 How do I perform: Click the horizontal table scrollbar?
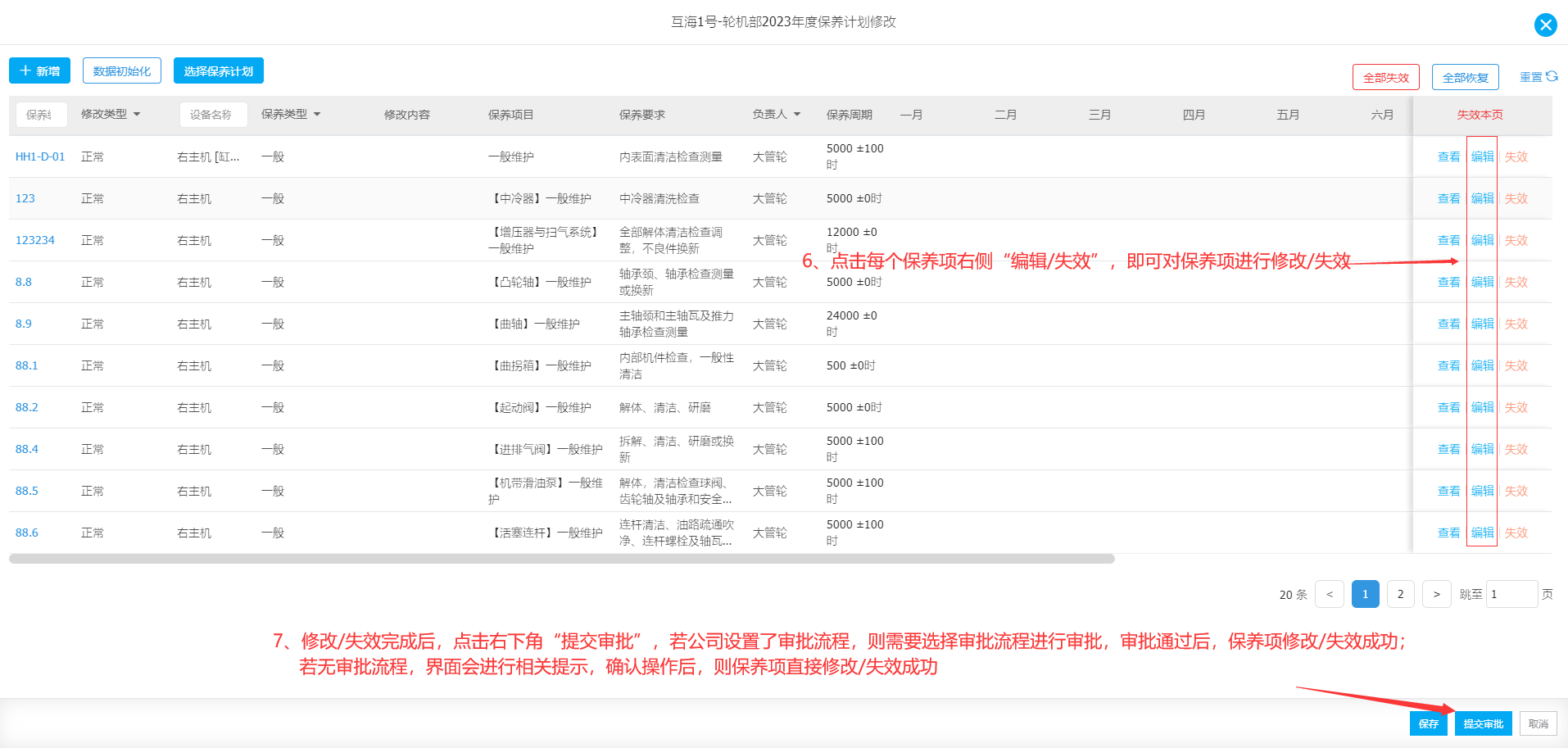562,559
